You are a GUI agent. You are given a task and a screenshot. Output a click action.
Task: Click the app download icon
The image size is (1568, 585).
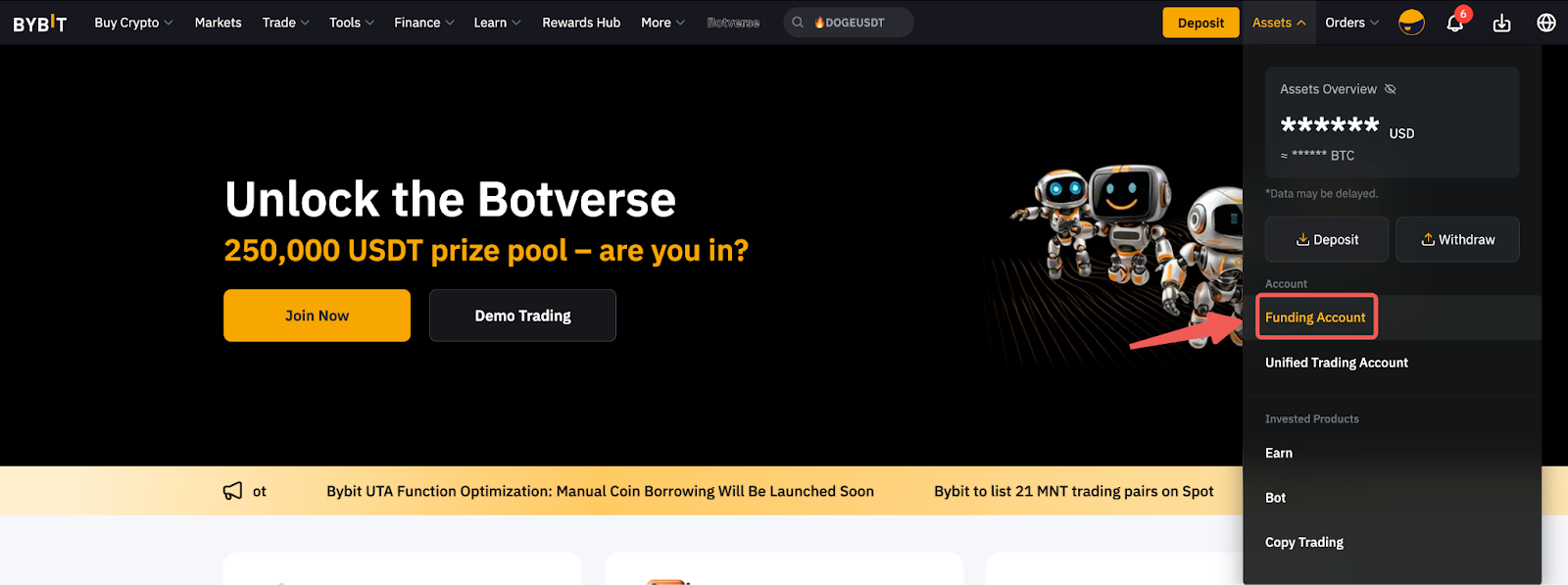tap(1501, 24)
